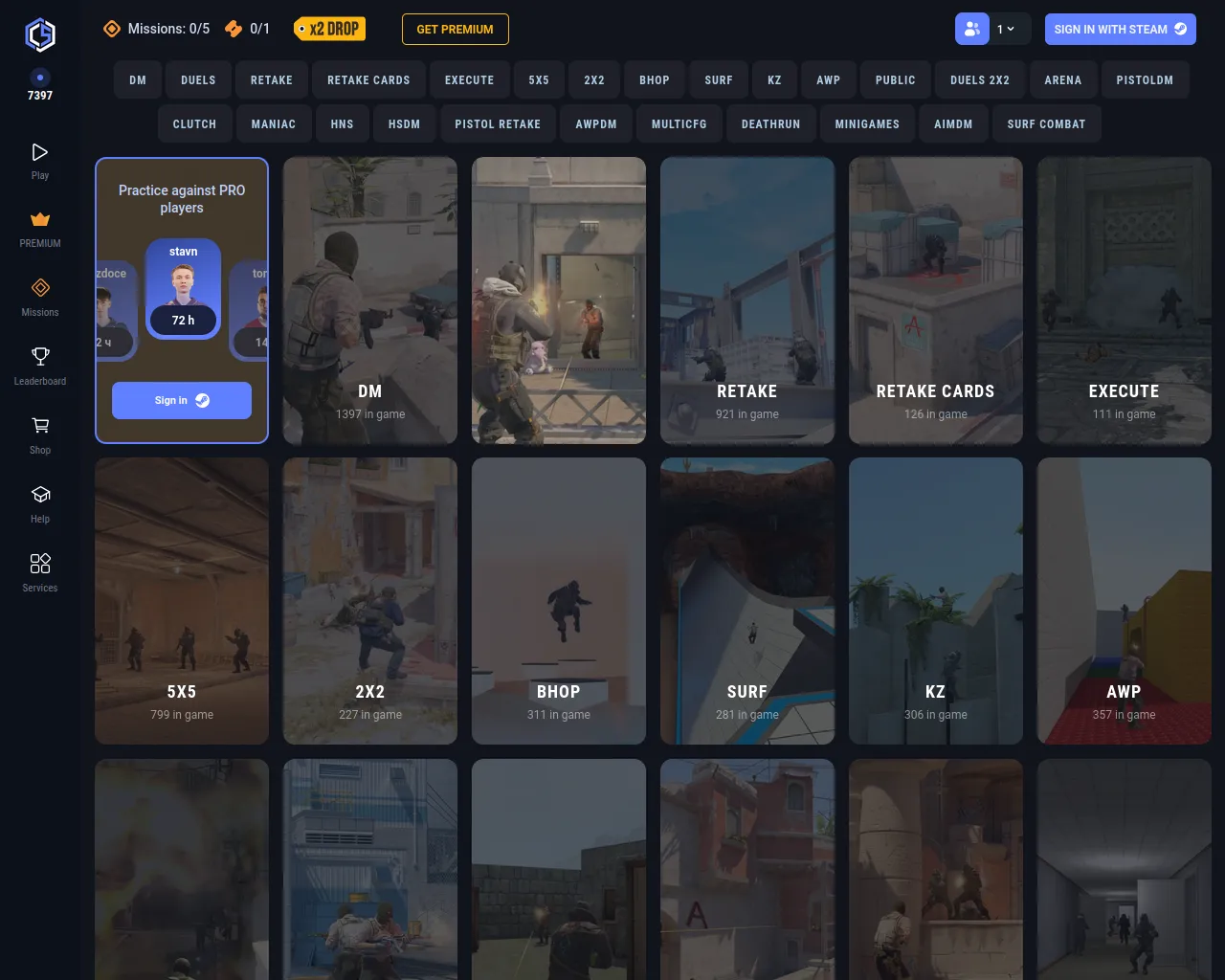Filter by SURF COMBAT mode
Screen dimensions: 1225x980
pyautogui.click(x=1046, y=124)
